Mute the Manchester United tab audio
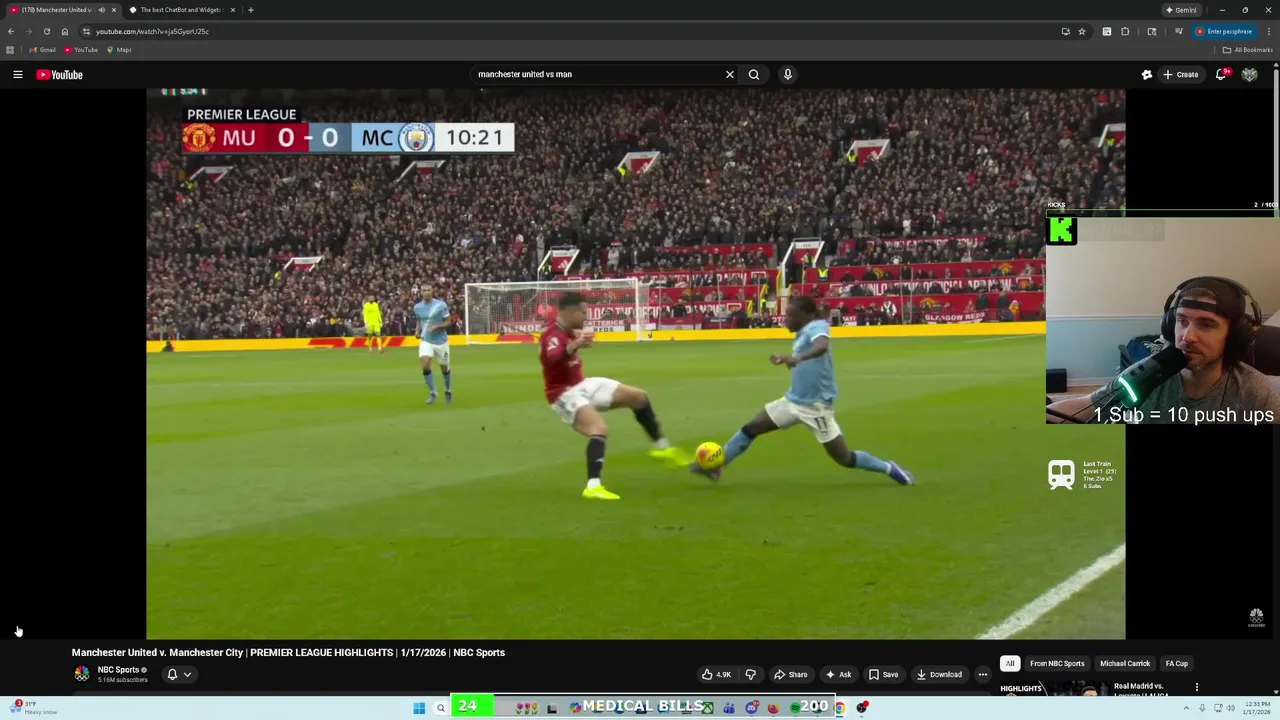 pos(101,10)
